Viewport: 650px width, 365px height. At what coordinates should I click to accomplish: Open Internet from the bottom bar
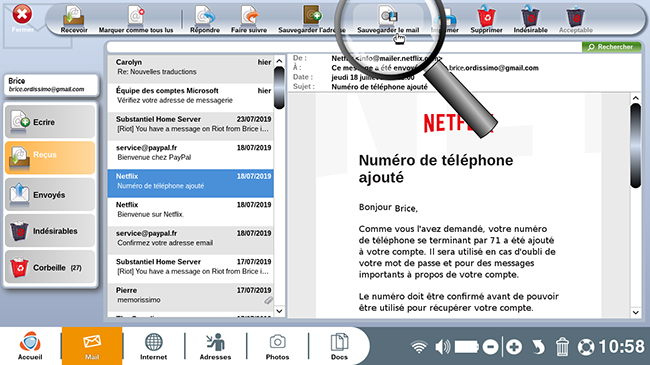click(153, 346)
